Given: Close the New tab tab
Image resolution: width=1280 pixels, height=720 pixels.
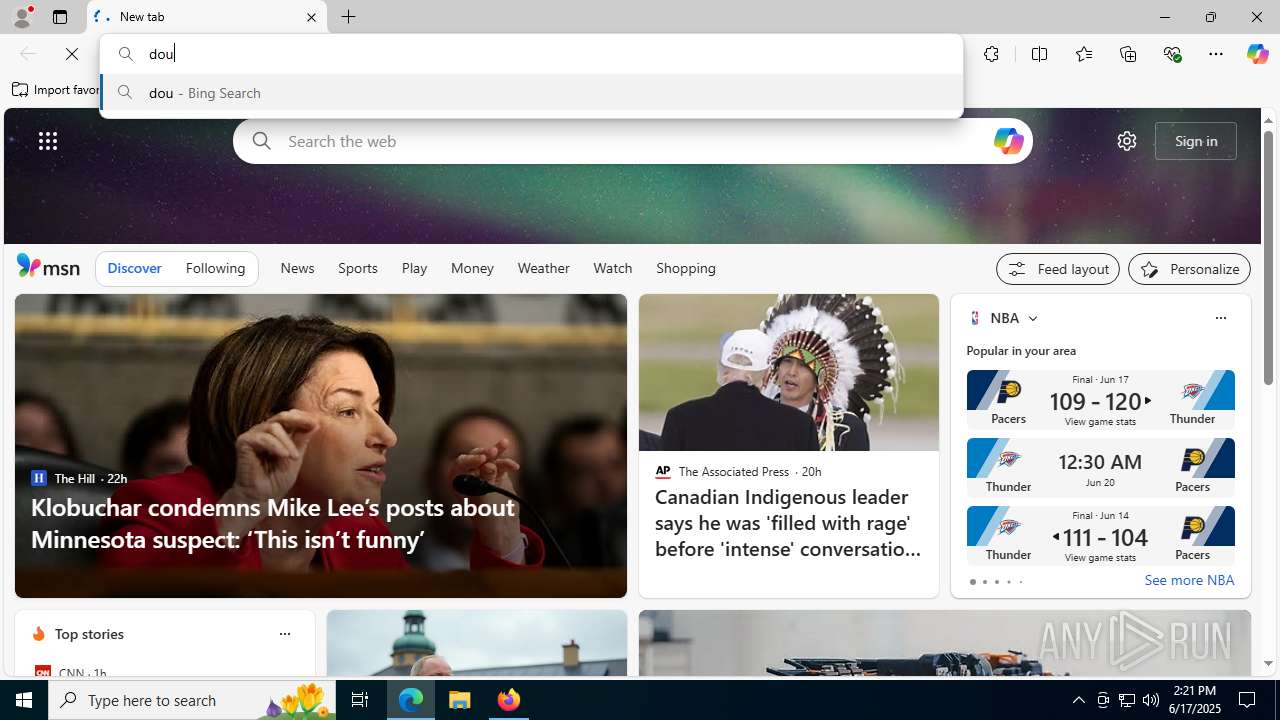Looking at the screenshot, I should 311,17.
